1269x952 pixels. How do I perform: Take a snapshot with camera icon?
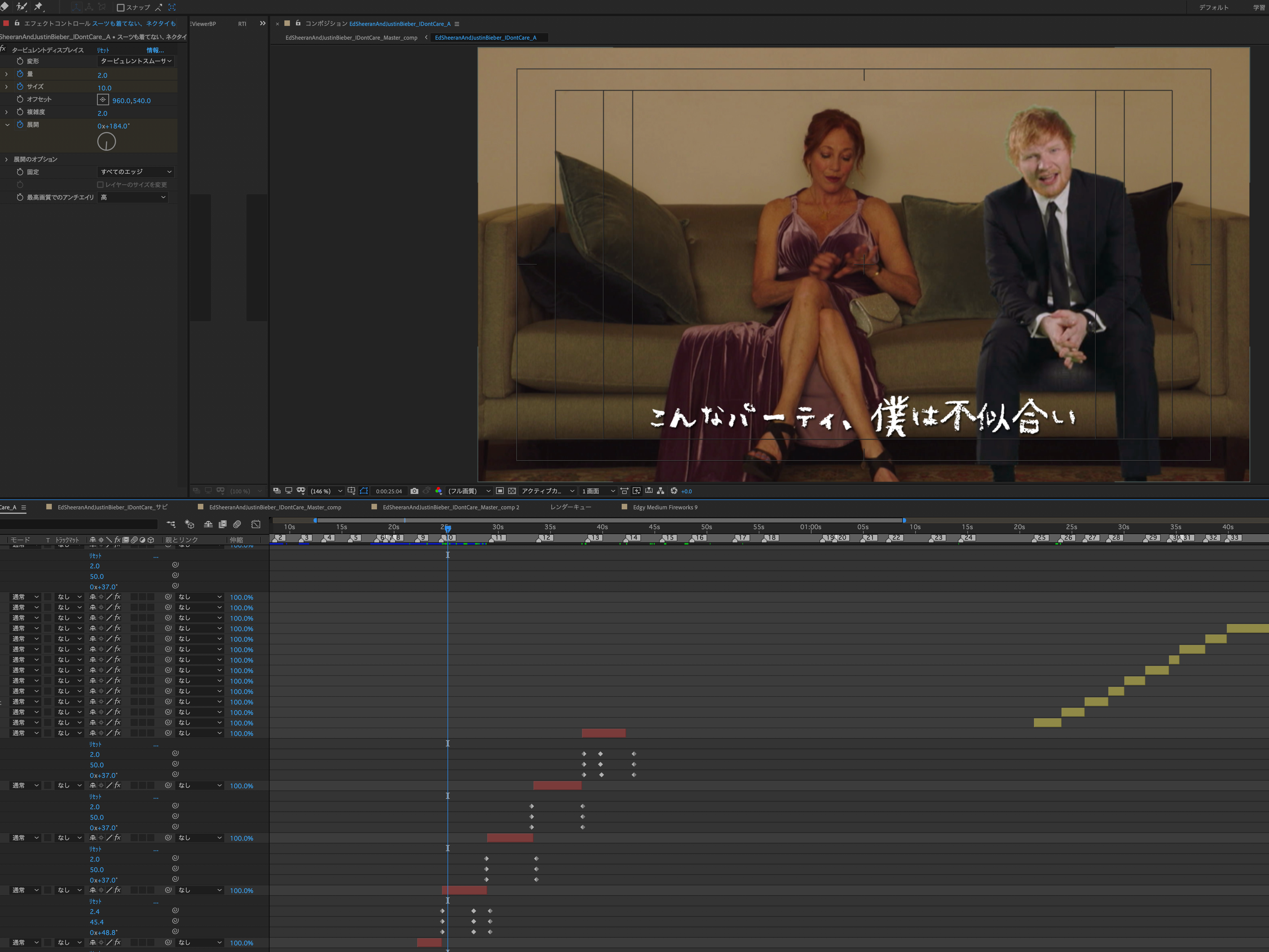tap(414, 491)
